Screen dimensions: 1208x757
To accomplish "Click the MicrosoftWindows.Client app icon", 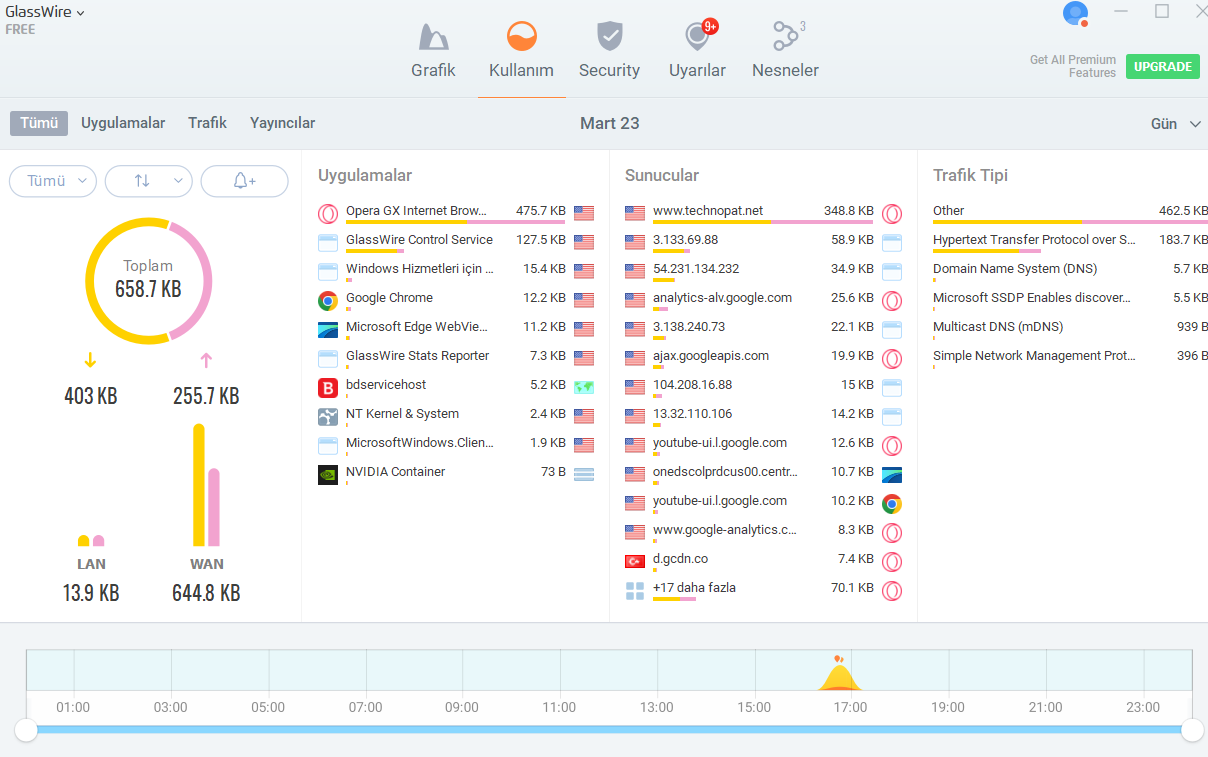I will [327, 445].
